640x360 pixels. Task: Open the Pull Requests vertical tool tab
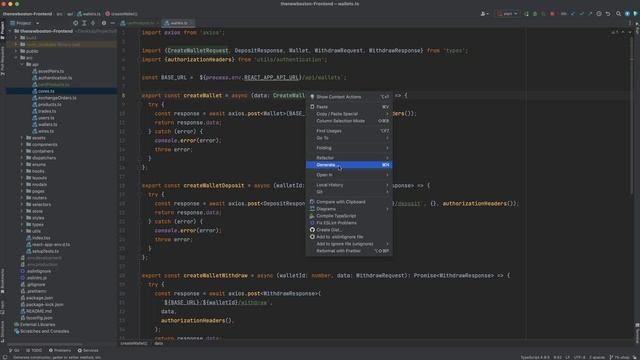(2, 61)
